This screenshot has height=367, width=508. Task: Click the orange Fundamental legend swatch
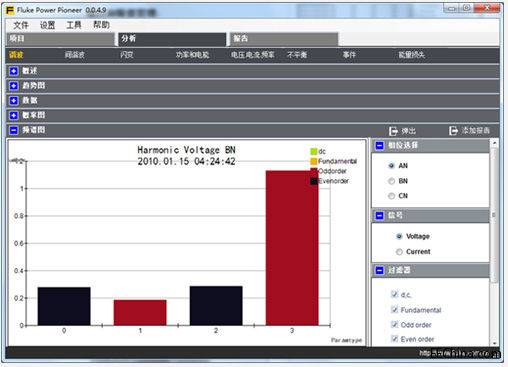[x=314, y=162]
